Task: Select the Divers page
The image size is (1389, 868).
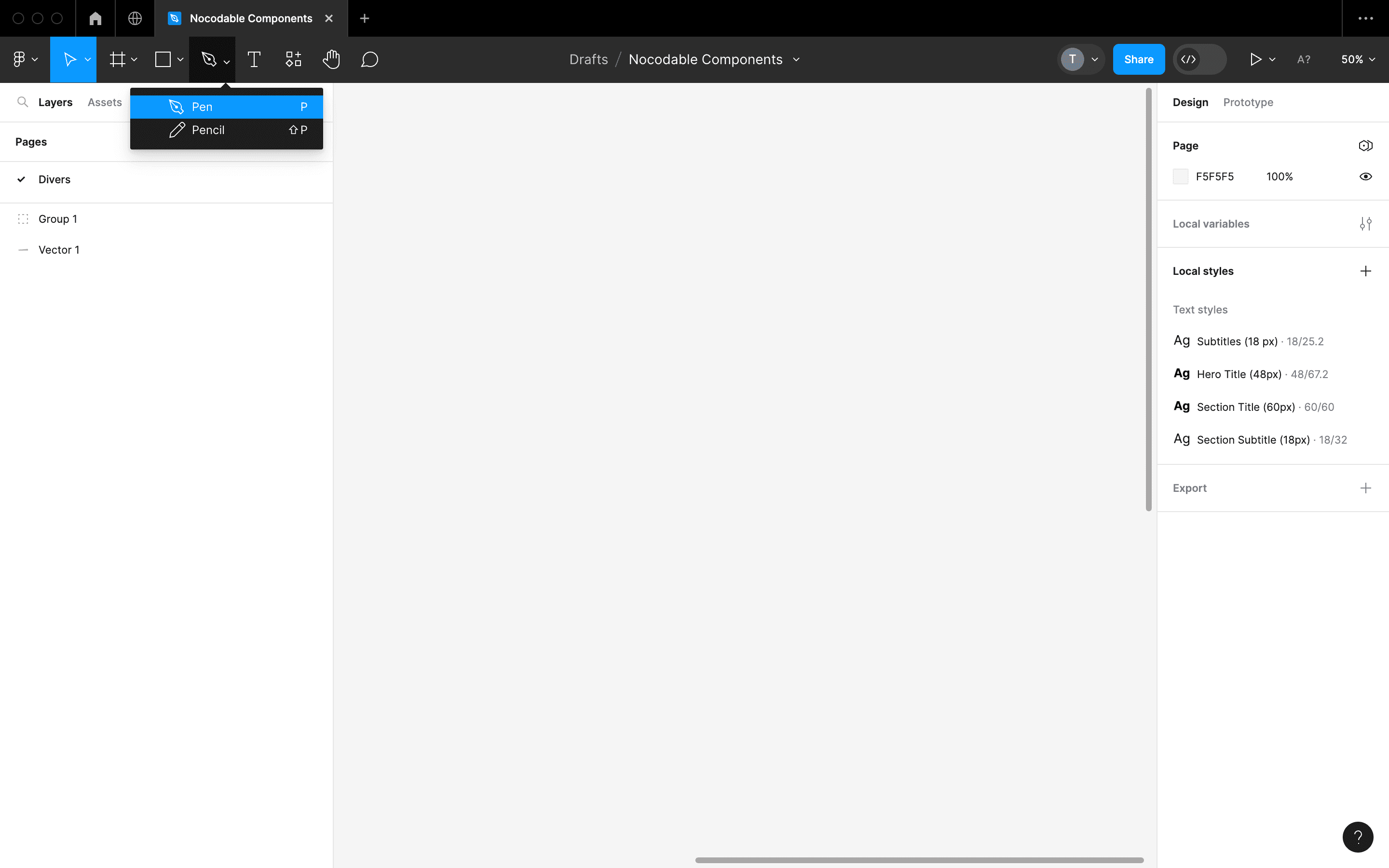Action: point(54,179)
